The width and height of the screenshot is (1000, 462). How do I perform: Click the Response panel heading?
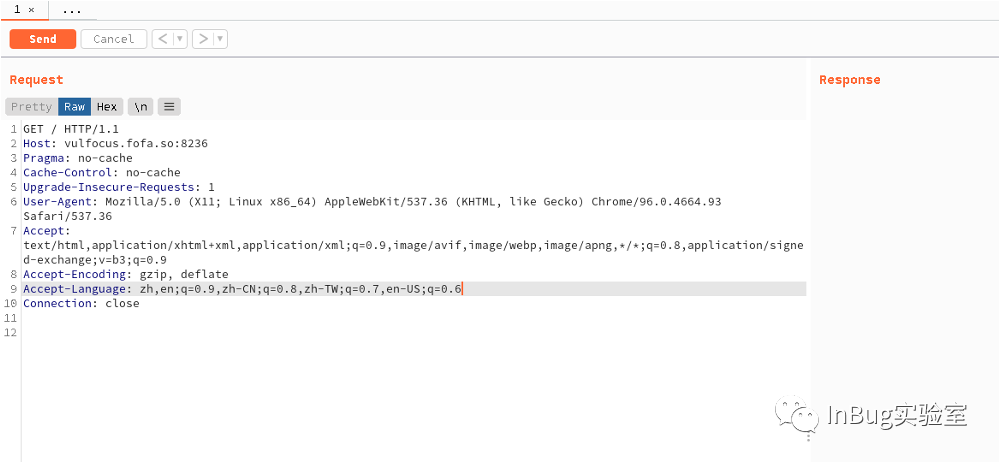click(x=849, y=80)
